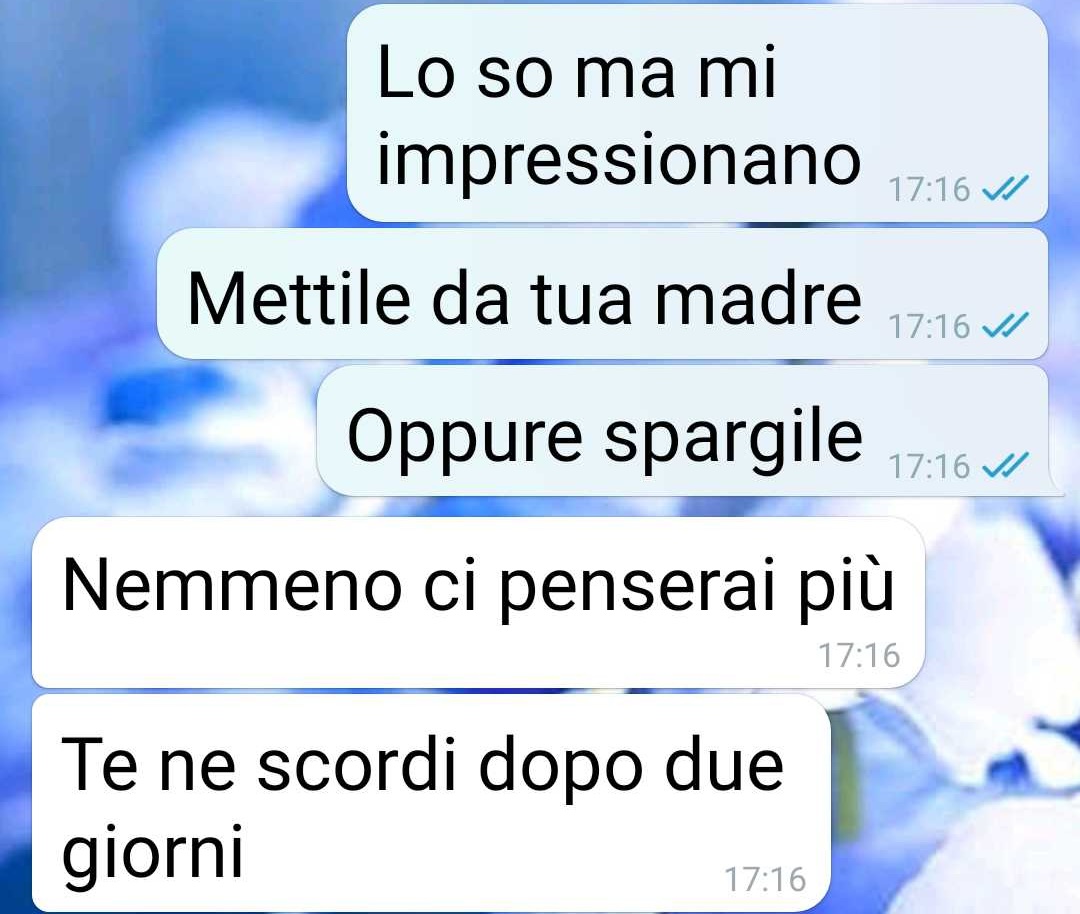
Task: Click 17:16 timestamp on "Lo so ma mi impressionano"
Action: (928, 189)
